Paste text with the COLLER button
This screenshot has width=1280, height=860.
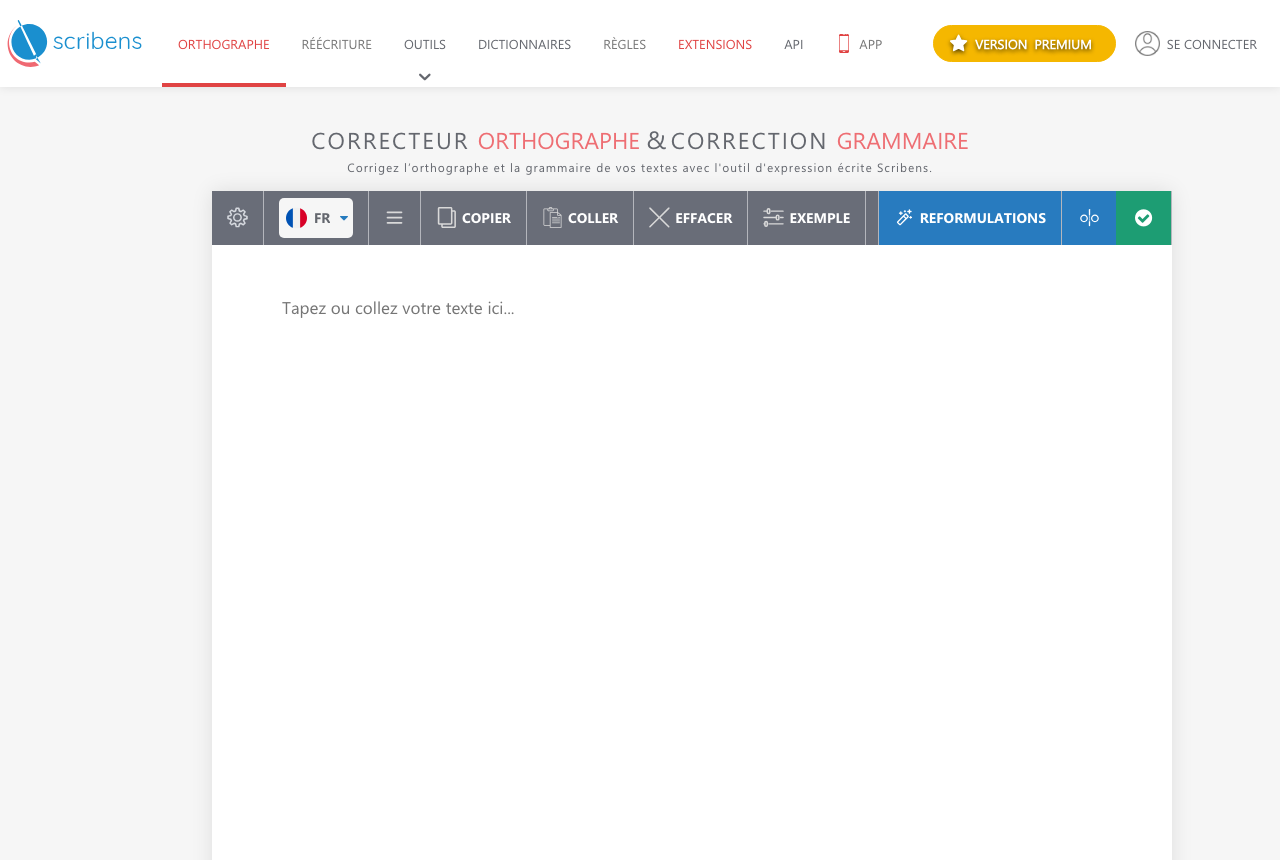click(x=580, y=218)
